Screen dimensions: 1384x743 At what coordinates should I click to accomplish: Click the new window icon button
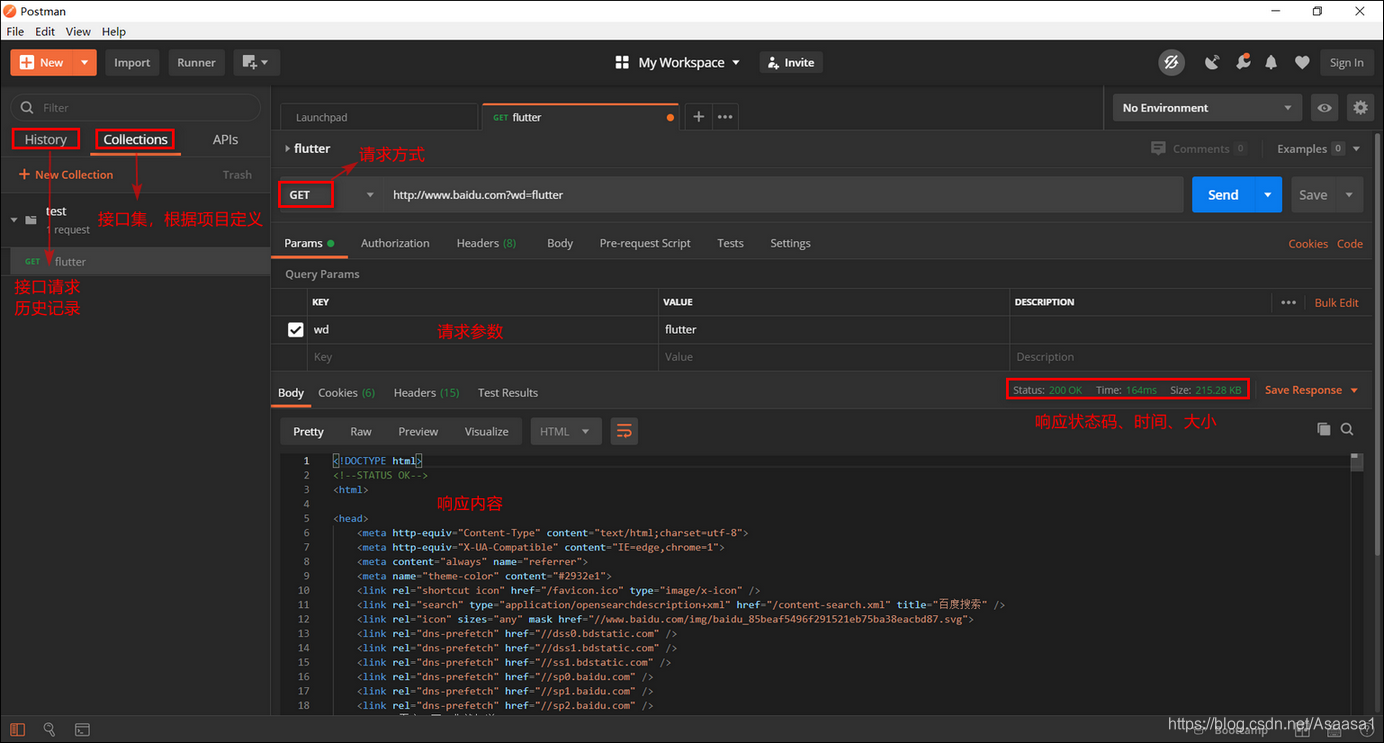[257, 62]
